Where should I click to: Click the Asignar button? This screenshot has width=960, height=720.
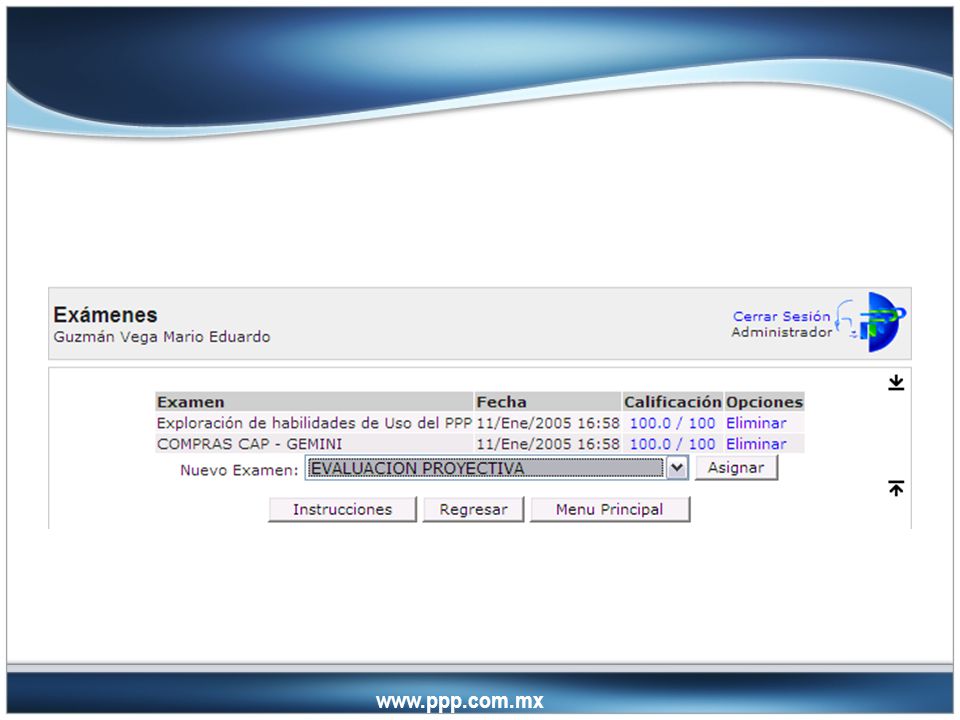point(736,468)
